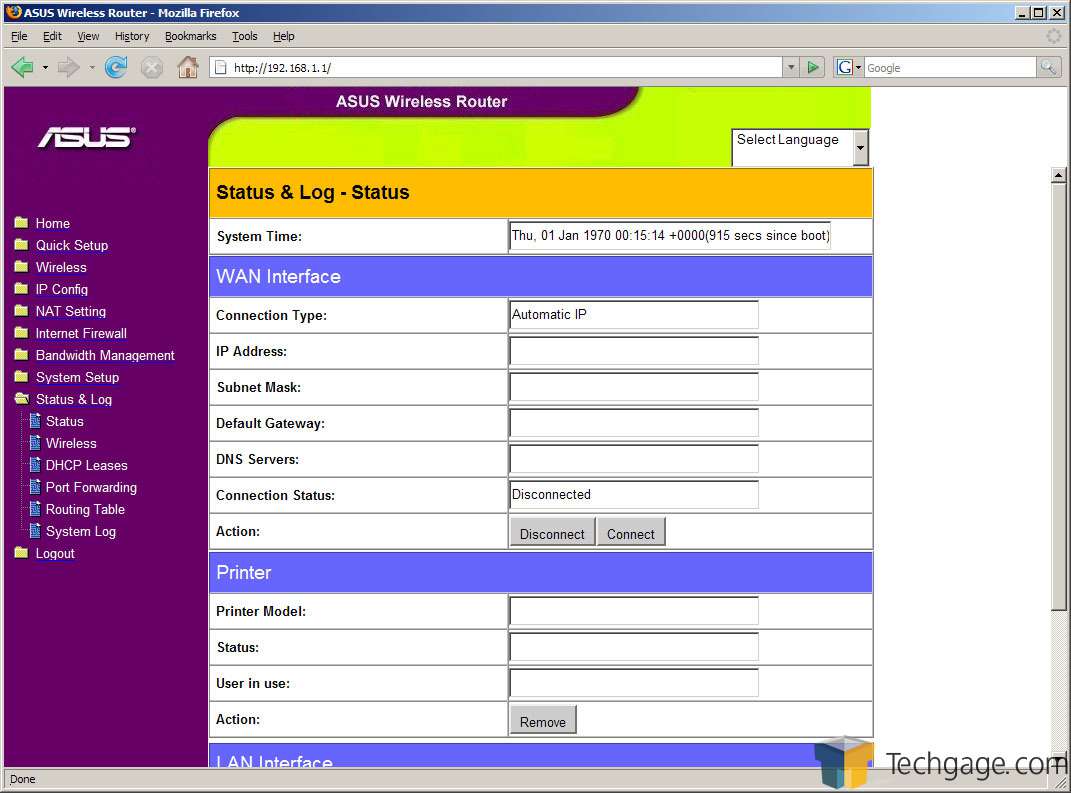Collapse the Status & Log folder

point(22,399)
